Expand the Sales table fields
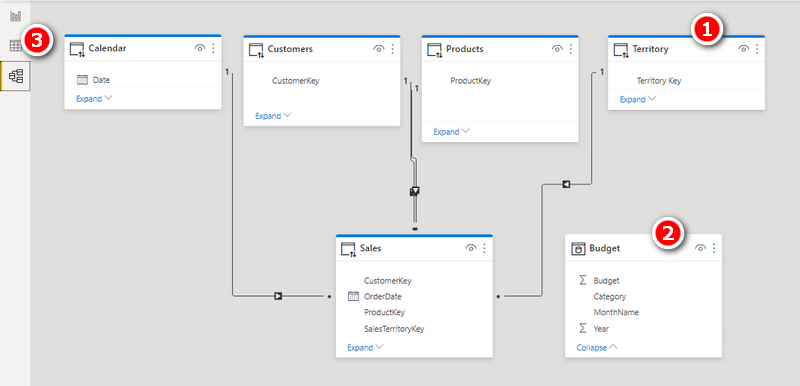Viewport: 800px width, 386px height. (365, 347)
